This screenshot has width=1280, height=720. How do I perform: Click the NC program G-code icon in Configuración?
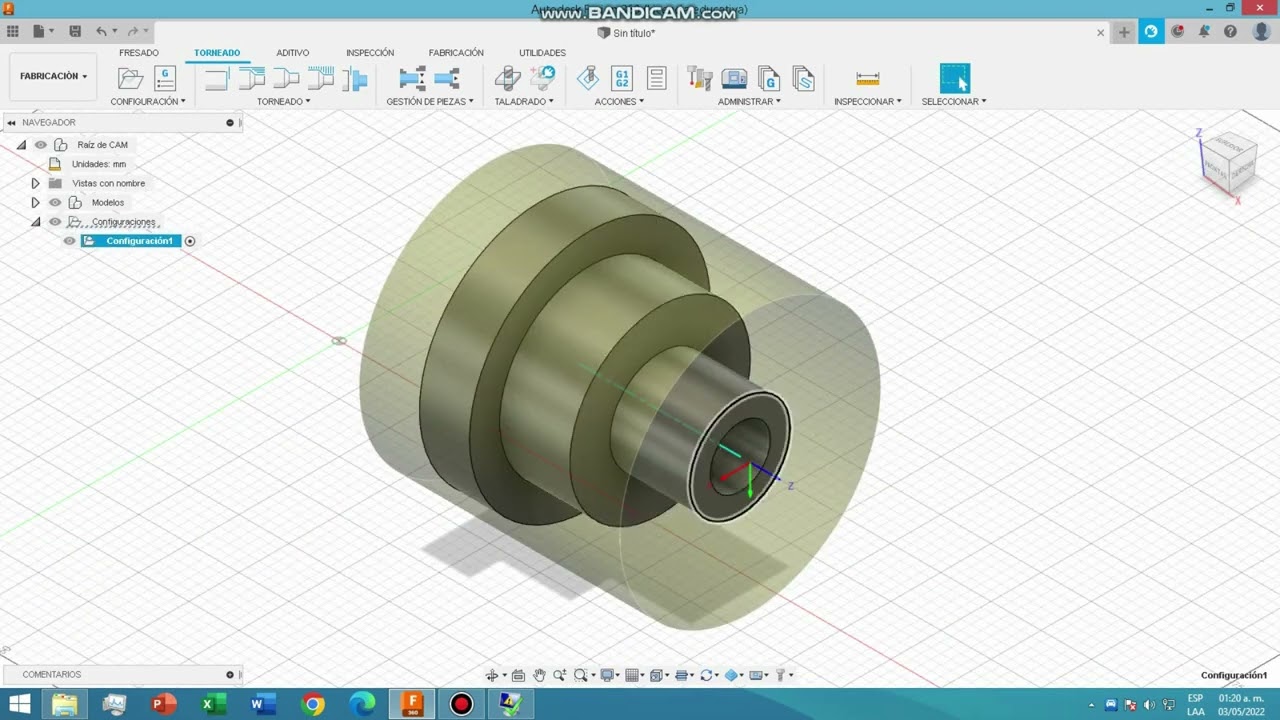pyautogui.click(x=165, y=78)
